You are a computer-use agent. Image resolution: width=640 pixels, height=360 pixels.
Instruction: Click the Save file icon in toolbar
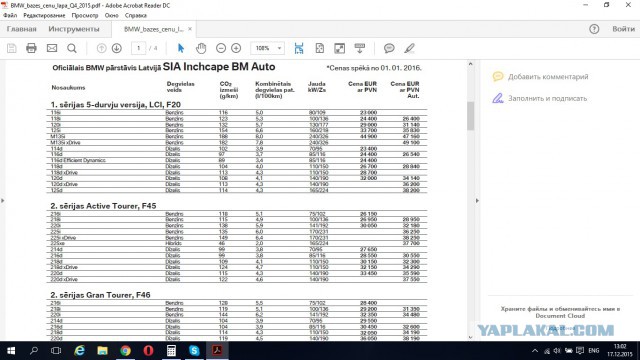(11, 48)
